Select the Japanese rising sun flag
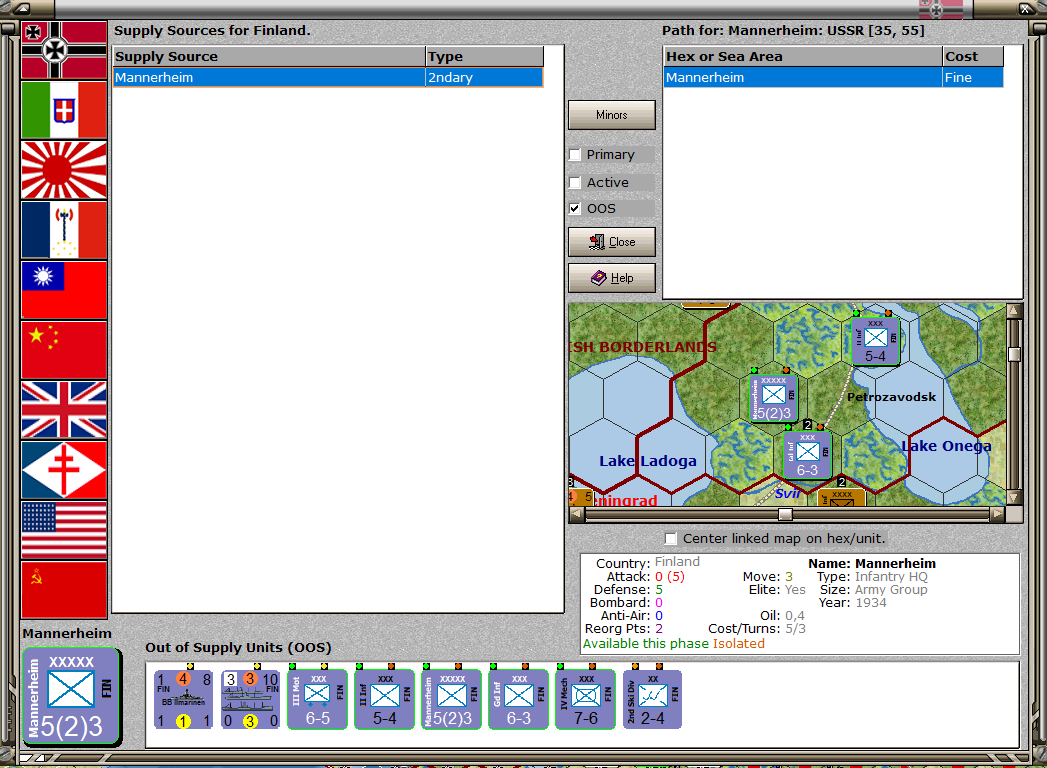The image size is (1047, 768). (x=64, y=170)
